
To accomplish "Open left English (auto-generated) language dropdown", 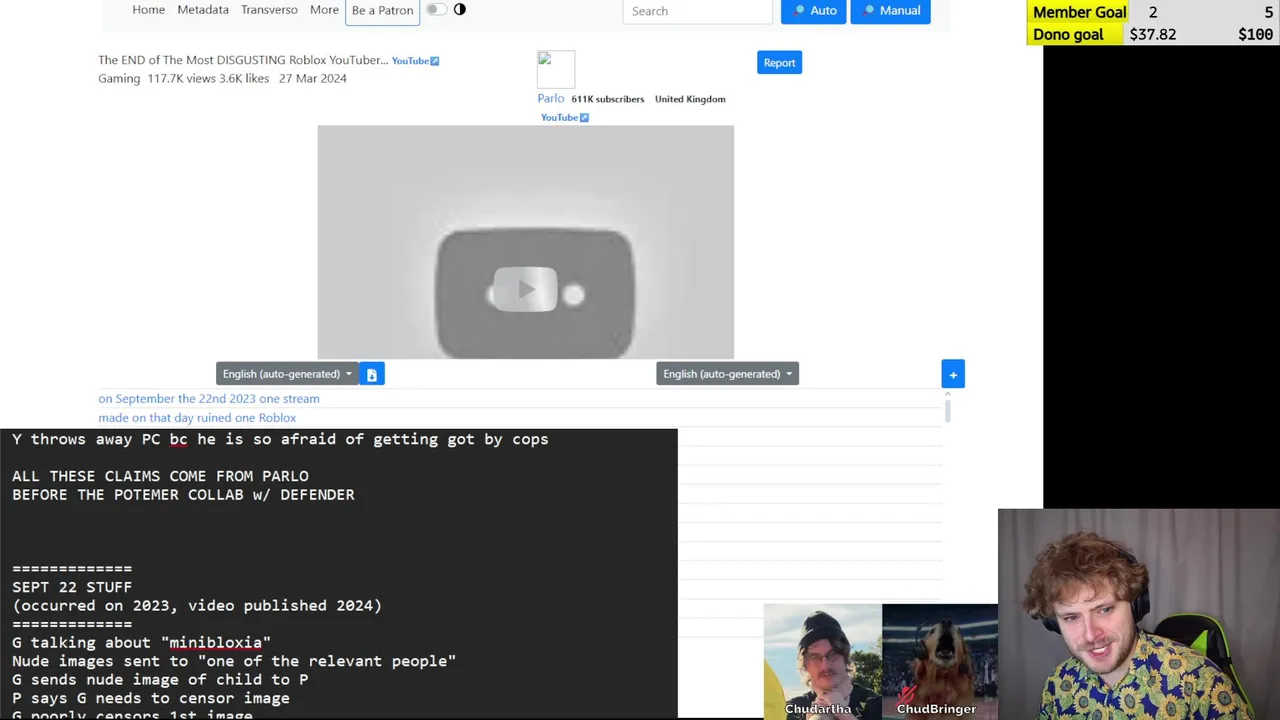I will point(286,374).
